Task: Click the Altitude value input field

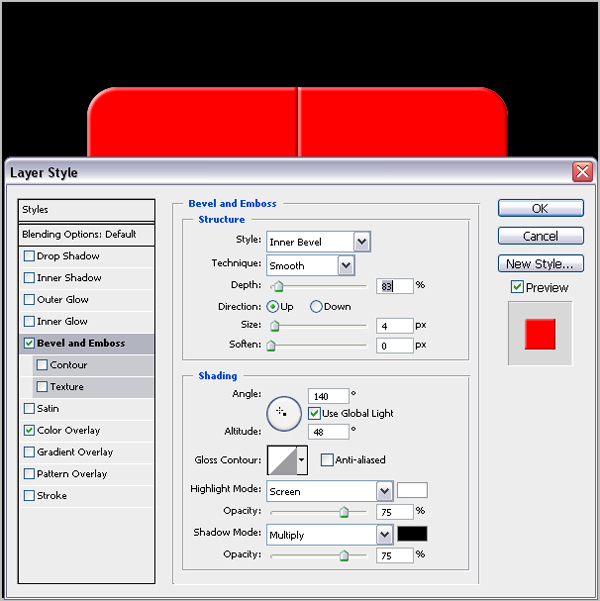Action: [329, 432]
